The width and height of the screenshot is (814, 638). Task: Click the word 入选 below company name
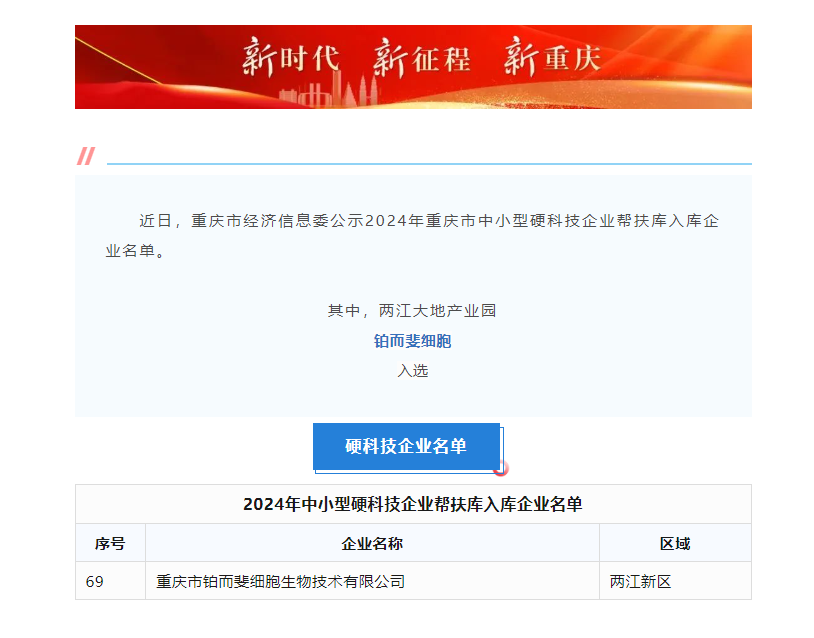coord(412,371)
